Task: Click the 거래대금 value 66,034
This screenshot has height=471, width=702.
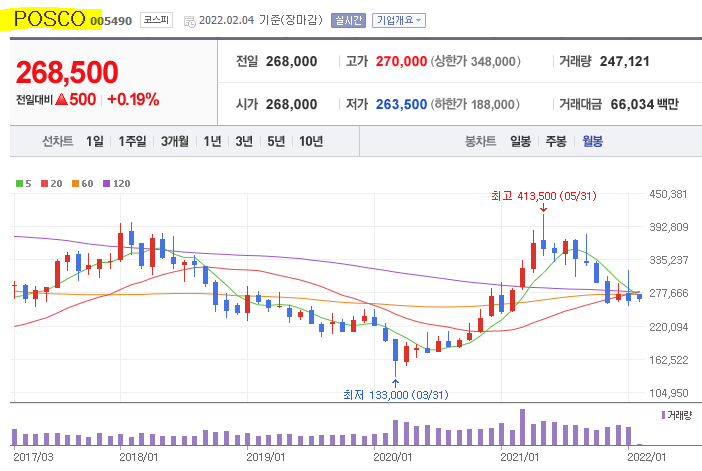Action: tap(632, 104)
